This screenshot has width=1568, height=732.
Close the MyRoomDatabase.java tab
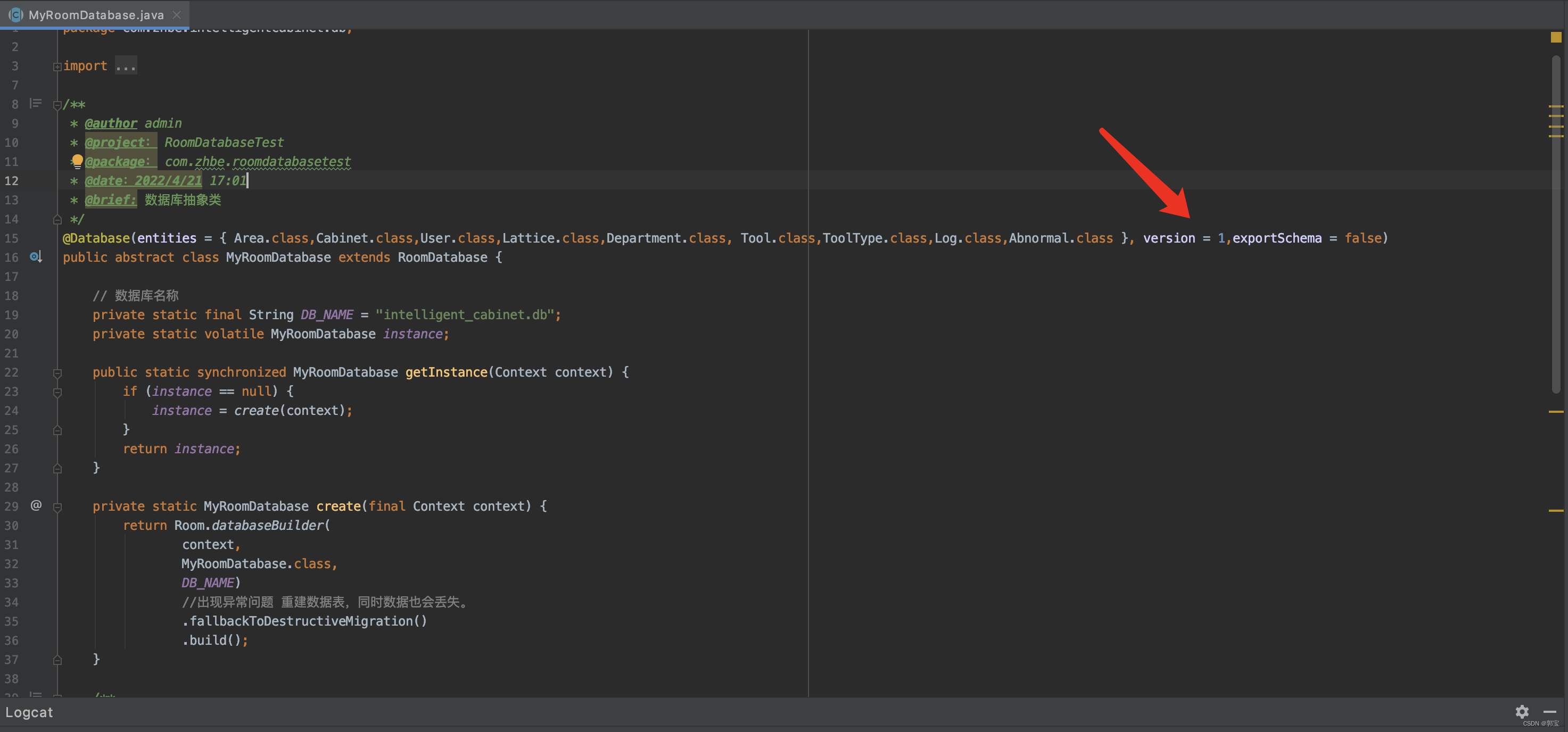click(176, 14)
